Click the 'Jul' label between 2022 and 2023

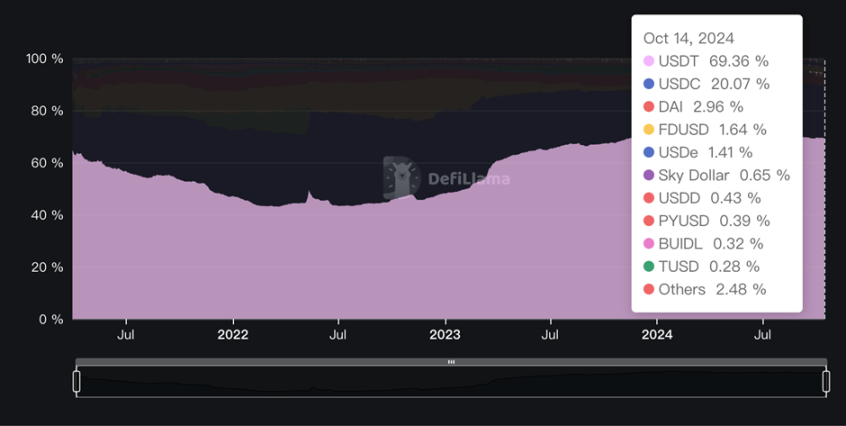[x=338, y=335]
